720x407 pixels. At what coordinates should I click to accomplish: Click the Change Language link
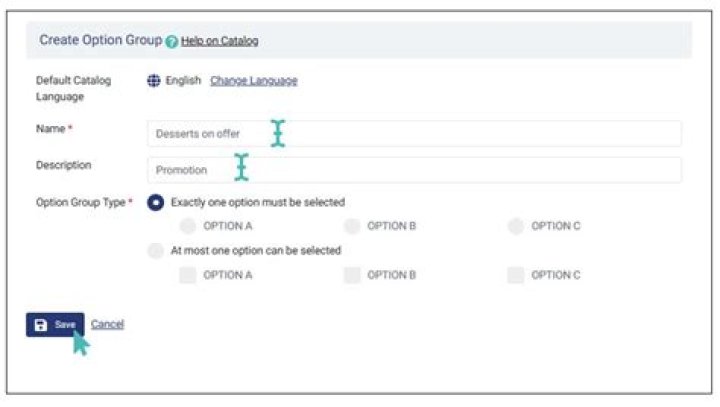(x=253, y=80)
